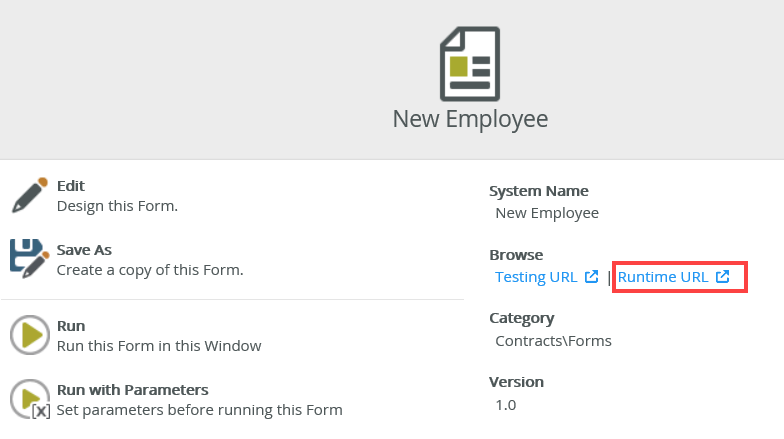
Task: Click the Run with Parameters play icon
Action: [x=29, y=399]
